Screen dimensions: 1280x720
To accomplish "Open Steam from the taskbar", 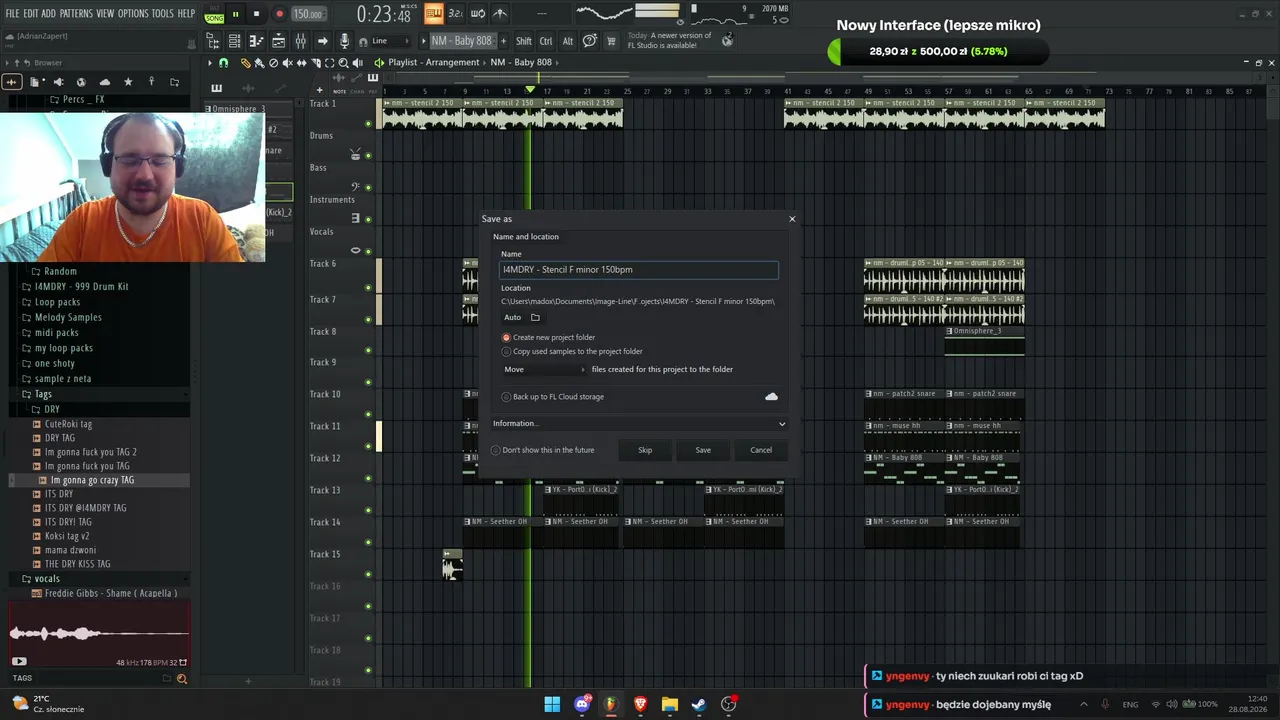I will point(699,704).
